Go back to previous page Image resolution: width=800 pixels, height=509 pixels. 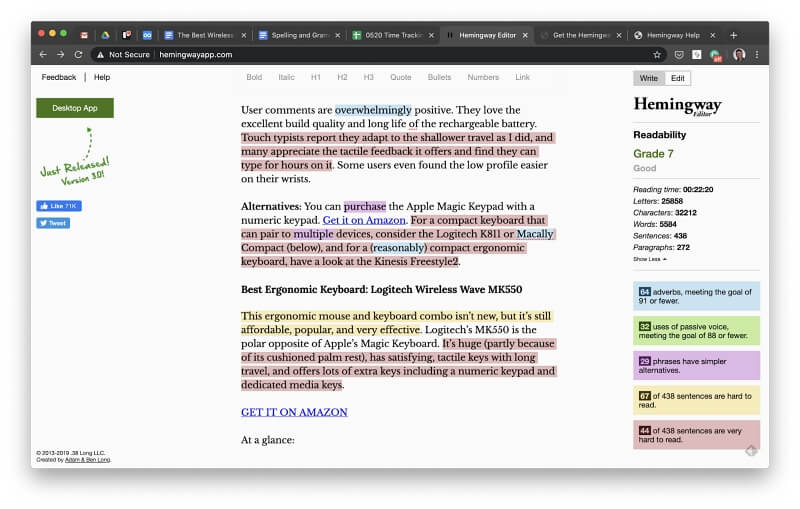pos(43,55)
